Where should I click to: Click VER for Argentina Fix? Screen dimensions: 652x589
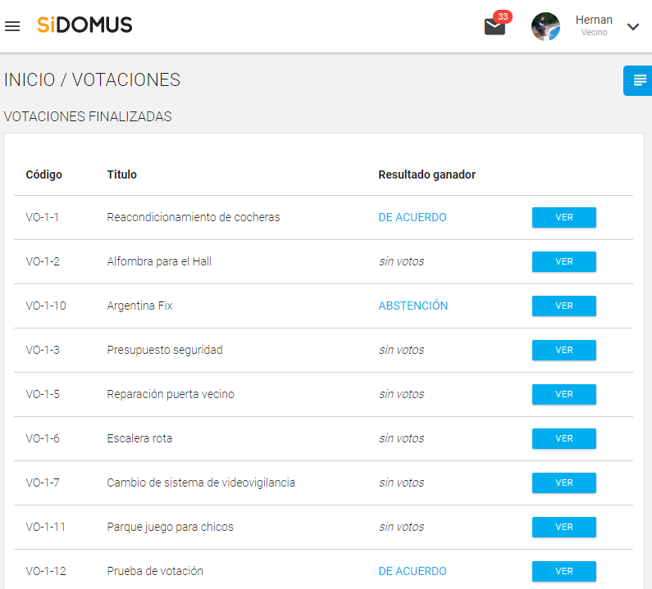click(x=563, y=306)
